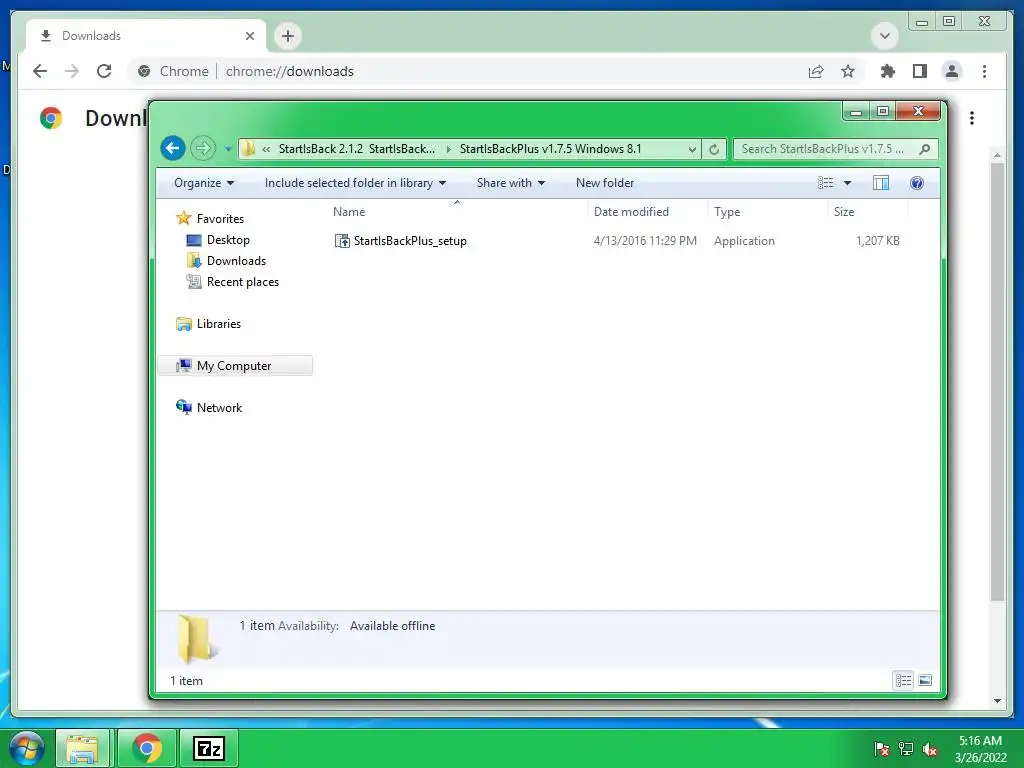Open the More view options dropdown arrow
The image size is (1024, 768).
coord(848,183)
